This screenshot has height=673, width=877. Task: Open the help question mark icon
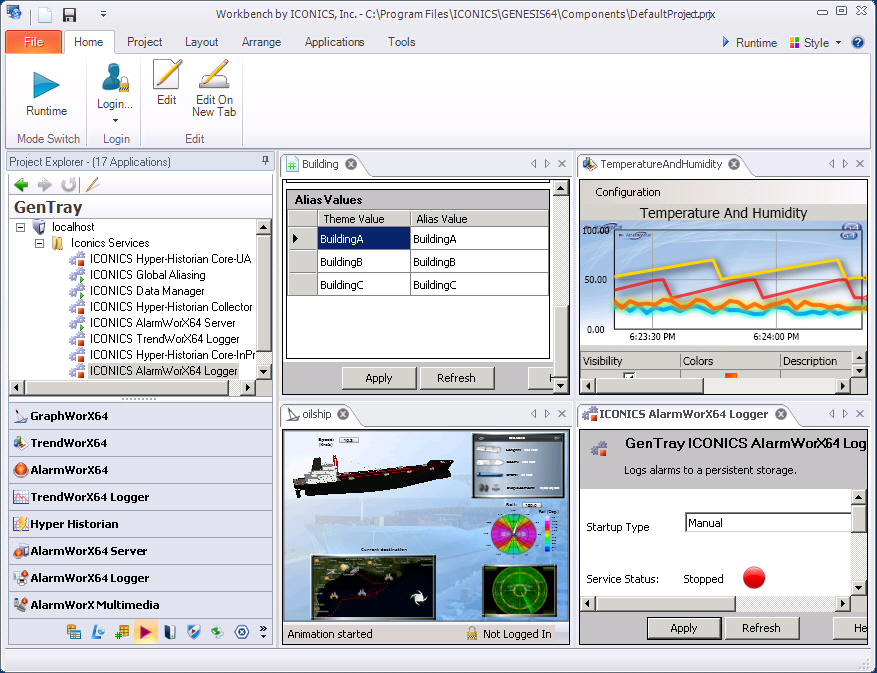click(857, 43)
